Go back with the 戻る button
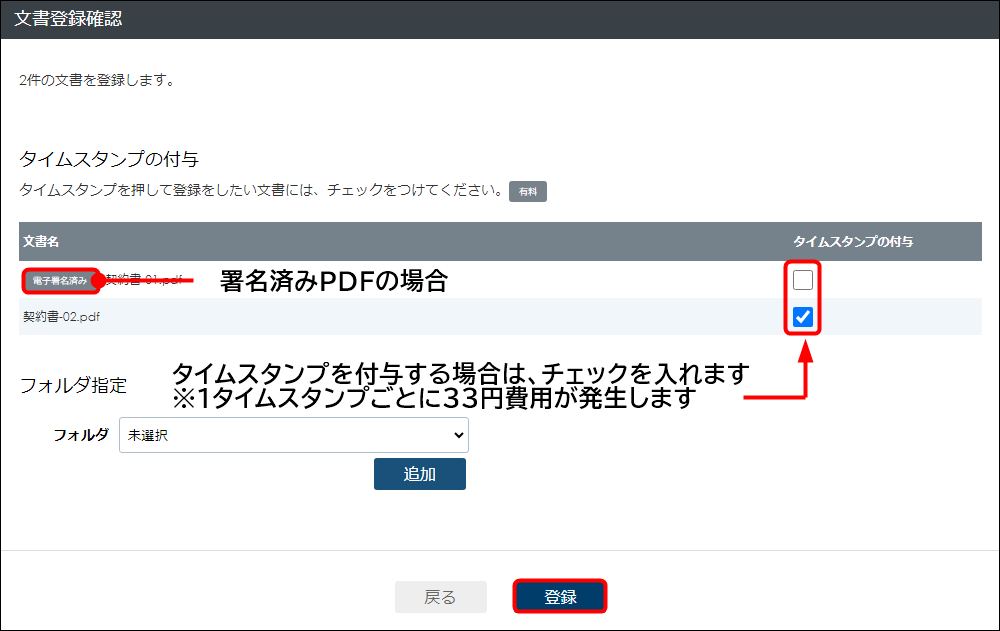The image size is (1000, 631). 440,597
